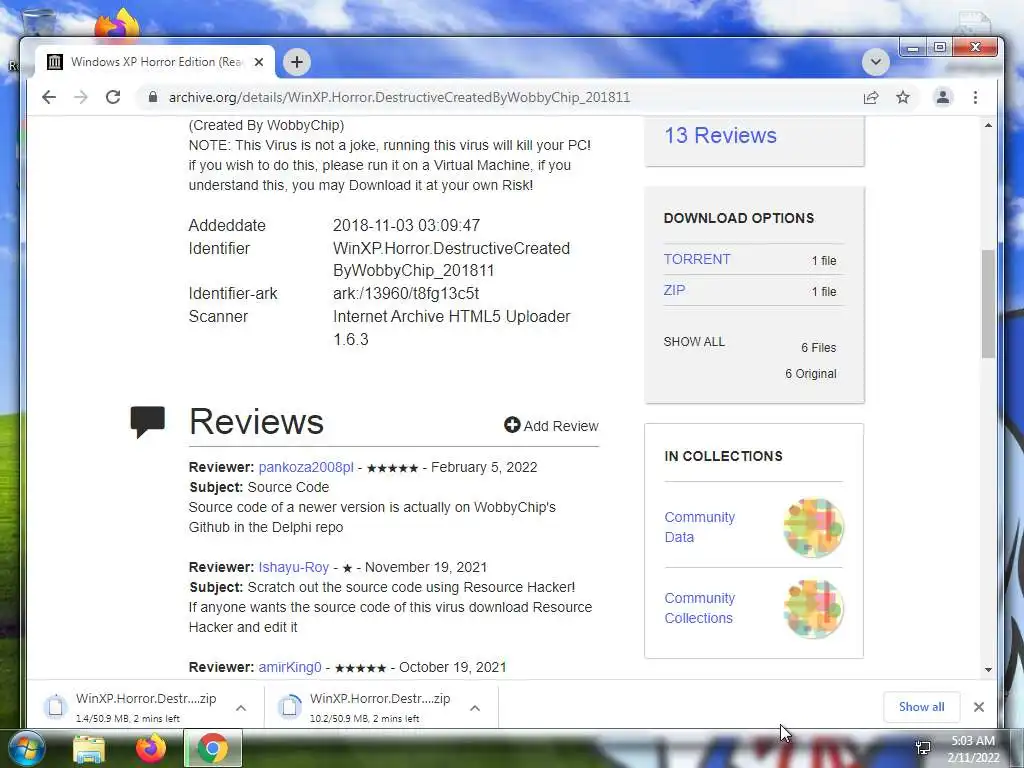The image size is (1024, 768).
Task: Click page scrollbar up arrow
Action: click(x=989, y=125)
